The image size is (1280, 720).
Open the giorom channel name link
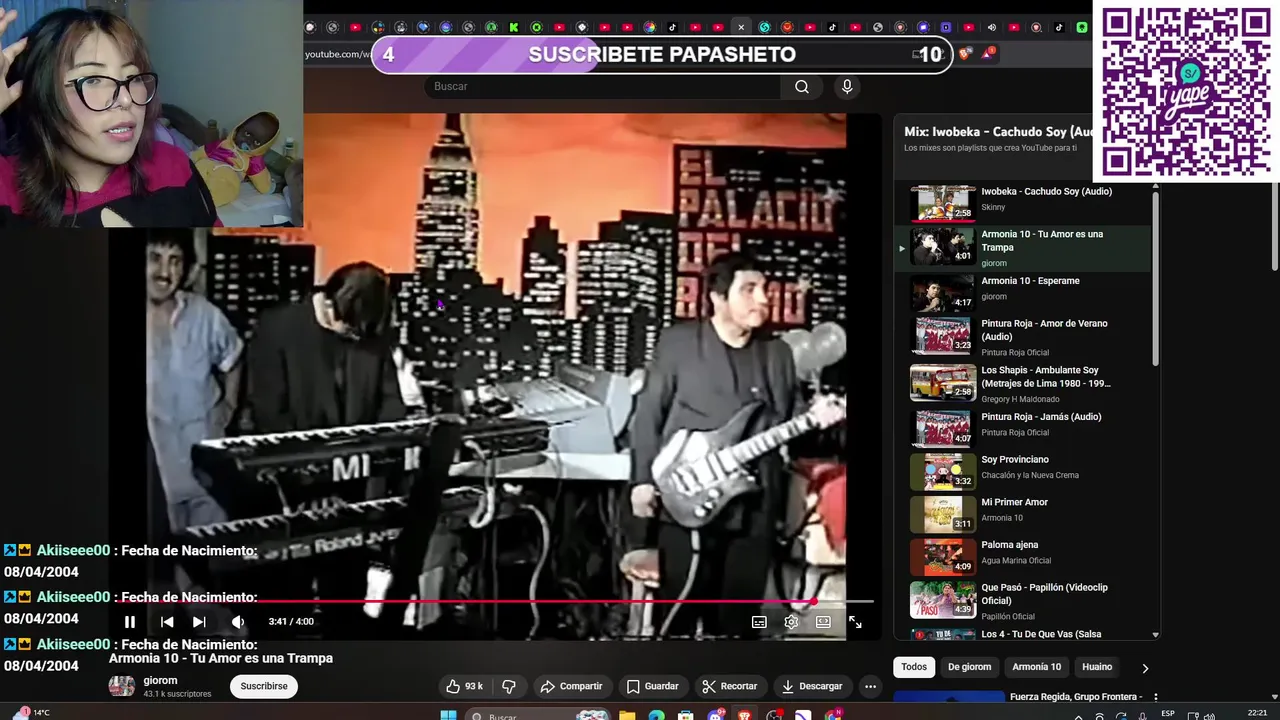(x=160, y=681)
